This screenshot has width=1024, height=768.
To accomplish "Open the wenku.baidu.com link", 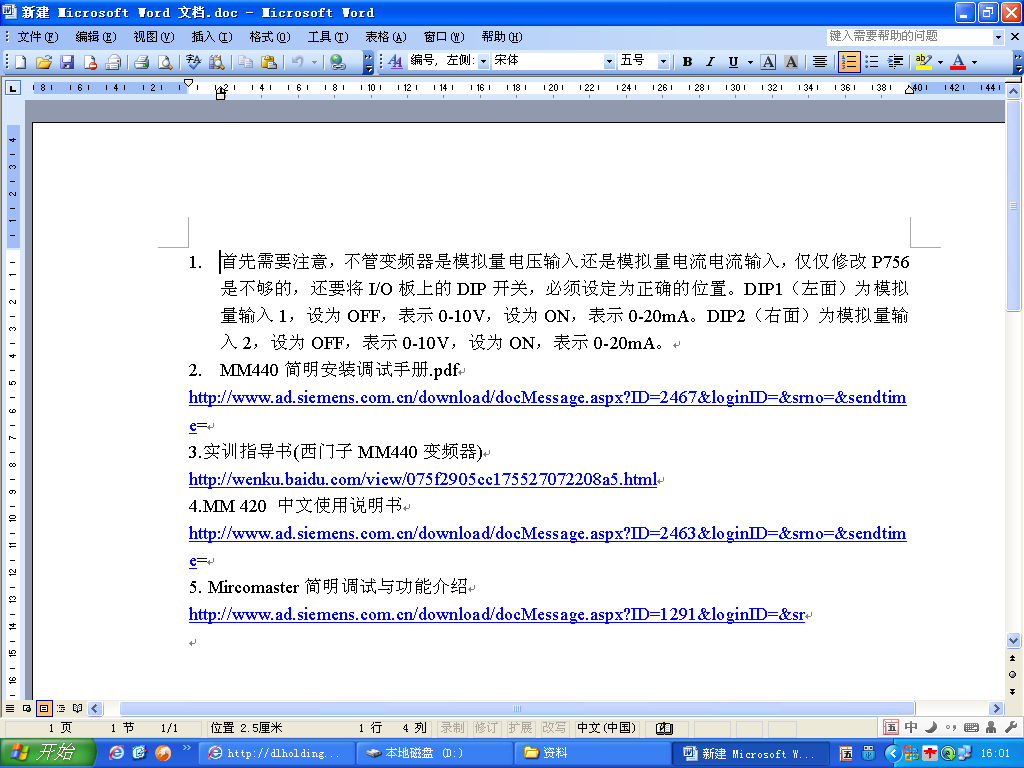I will 423,479.
